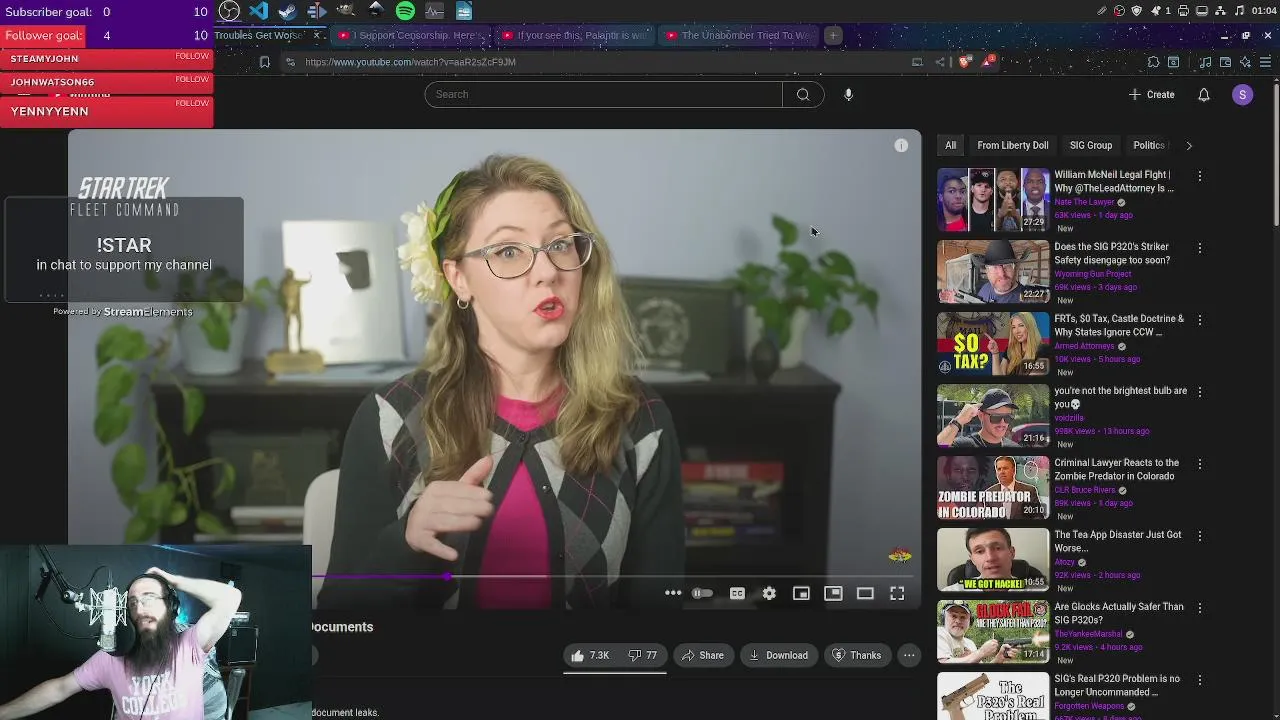Open options menu for SIG's Real P320 Problem

coord(1200,680)
